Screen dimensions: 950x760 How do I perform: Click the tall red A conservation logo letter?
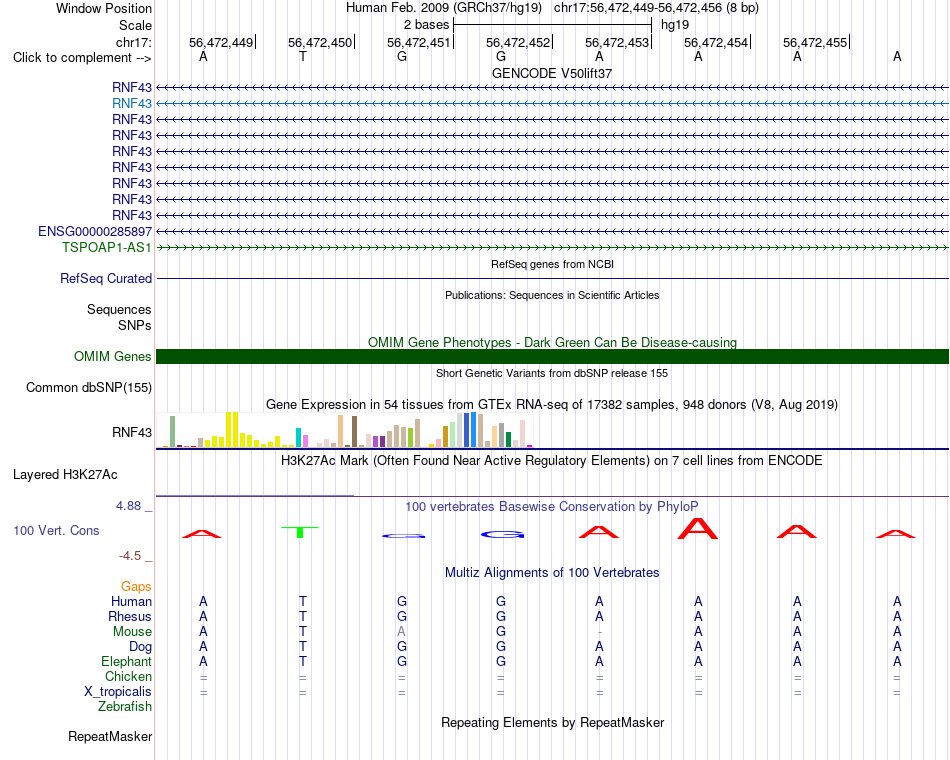coord(697,528)
